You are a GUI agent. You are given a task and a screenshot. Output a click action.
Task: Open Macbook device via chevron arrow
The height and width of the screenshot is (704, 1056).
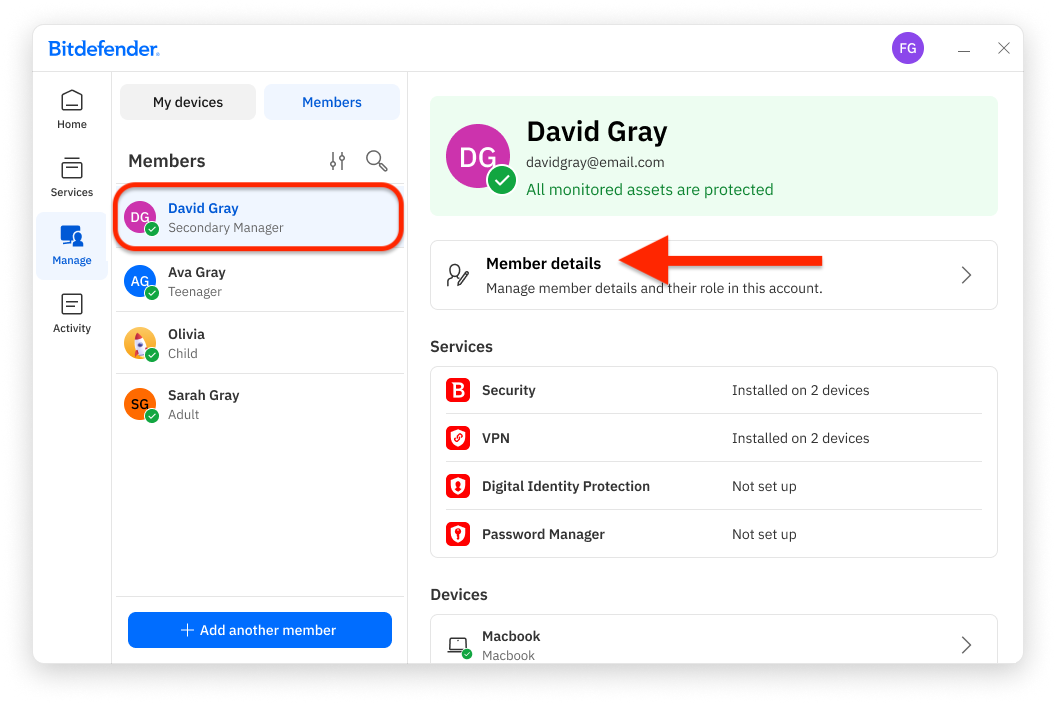point(966,645)
